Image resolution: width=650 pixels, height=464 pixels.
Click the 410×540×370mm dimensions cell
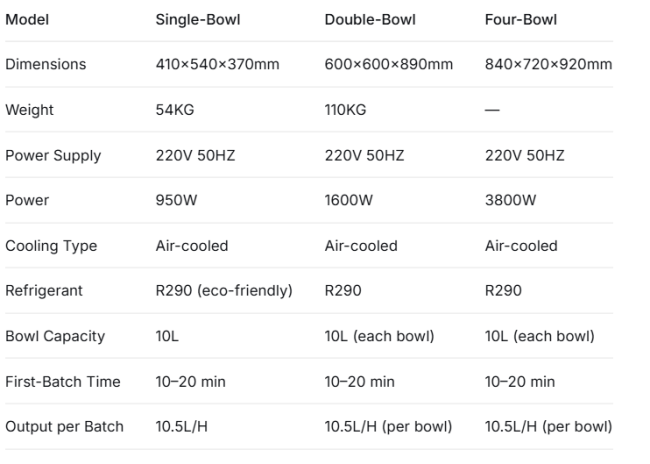(x=217, y=64)
